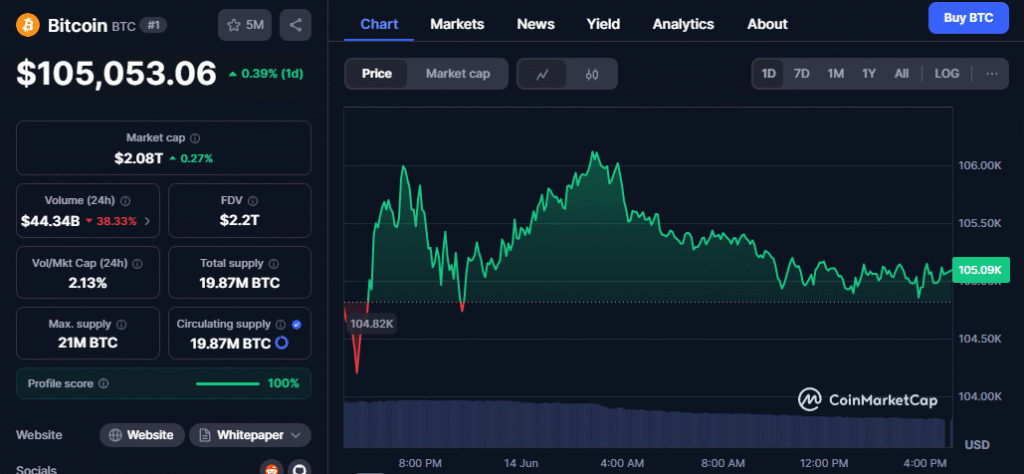Set chart range to 1D
This screenshot has width=1024, height=474.
coord(769,74)
